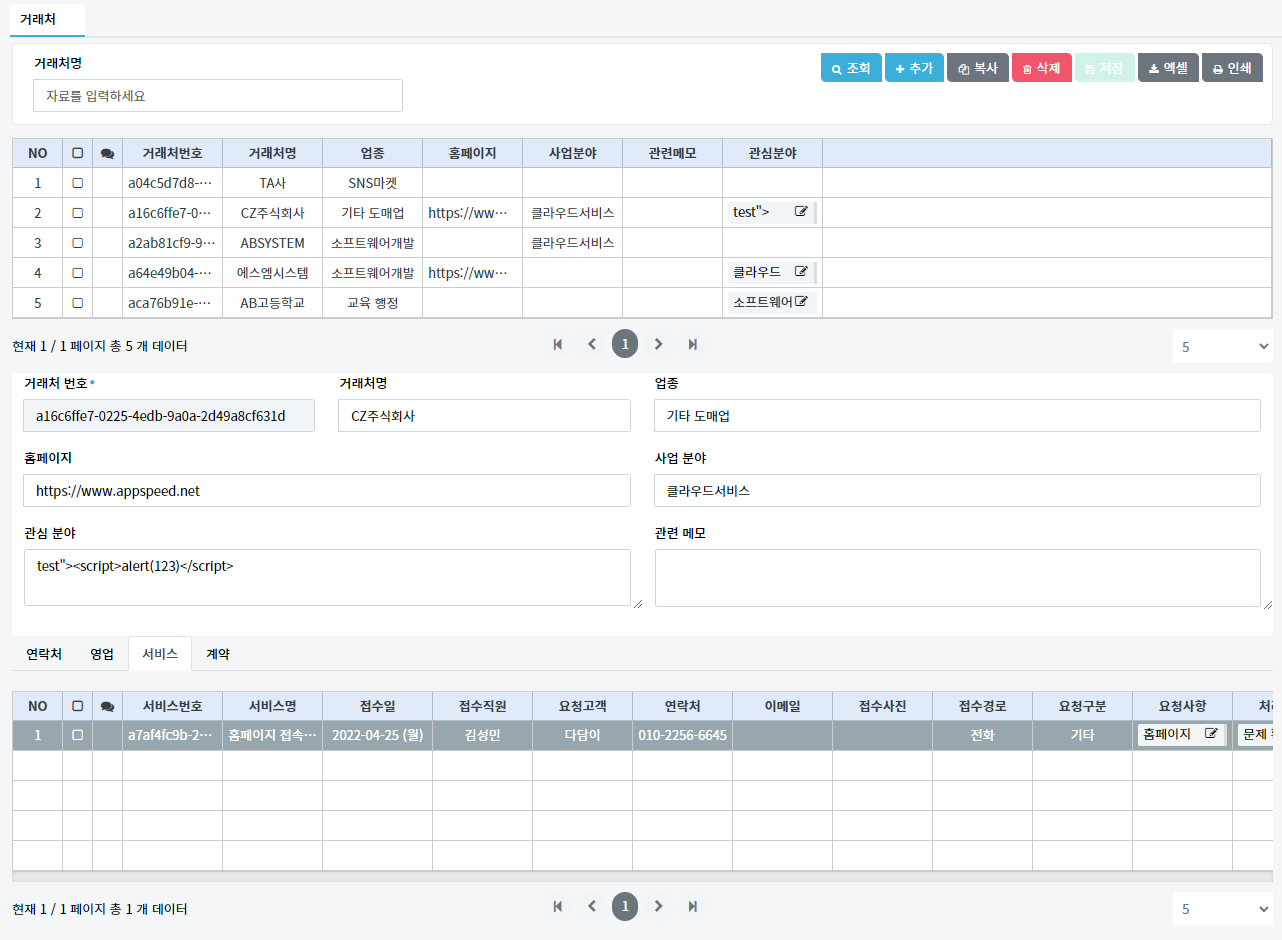Go to previous page of service table
The height and width of the screenshot is (940, 1282).
pos(591,906)
